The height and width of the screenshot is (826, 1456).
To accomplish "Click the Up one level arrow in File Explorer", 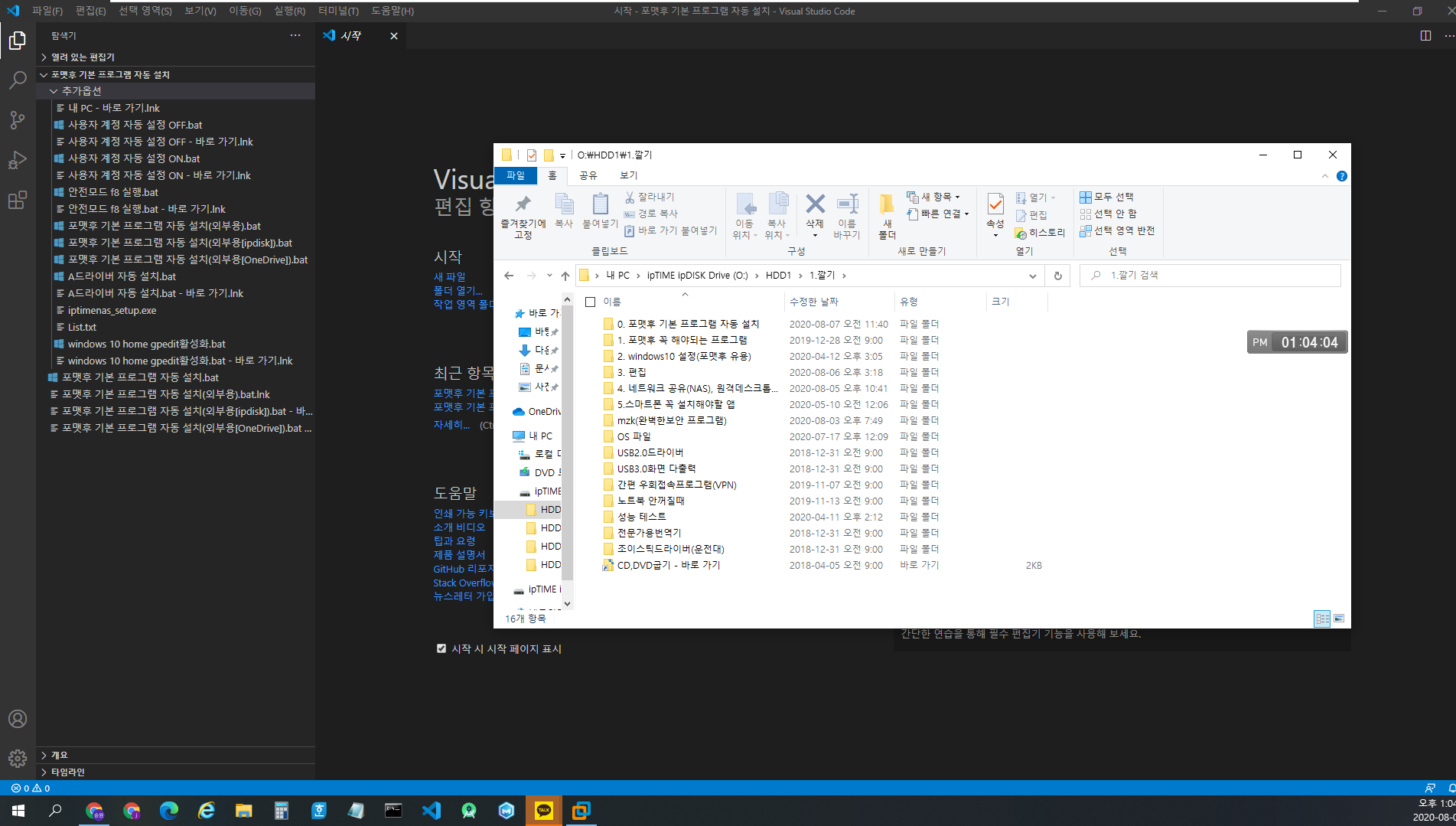I will pos(565,276).
